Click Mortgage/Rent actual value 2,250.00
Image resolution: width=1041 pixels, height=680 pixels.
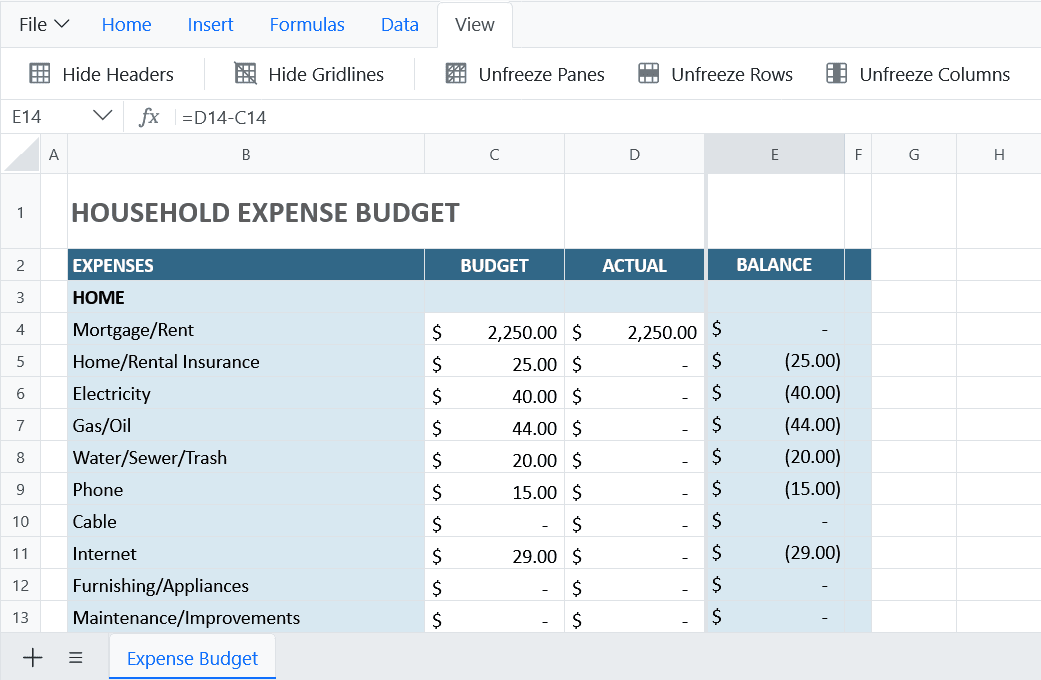[635, 330]
